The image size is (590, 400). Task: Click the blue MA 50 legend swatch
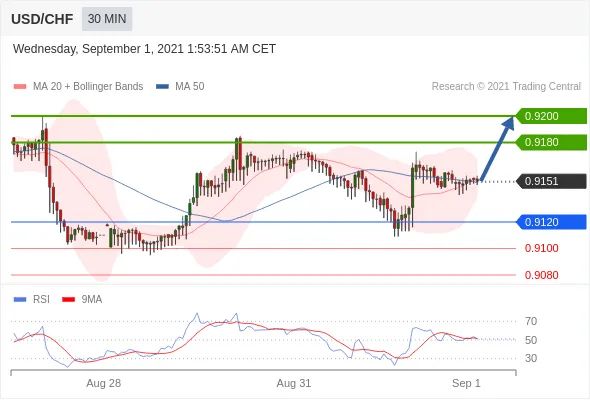162,87
